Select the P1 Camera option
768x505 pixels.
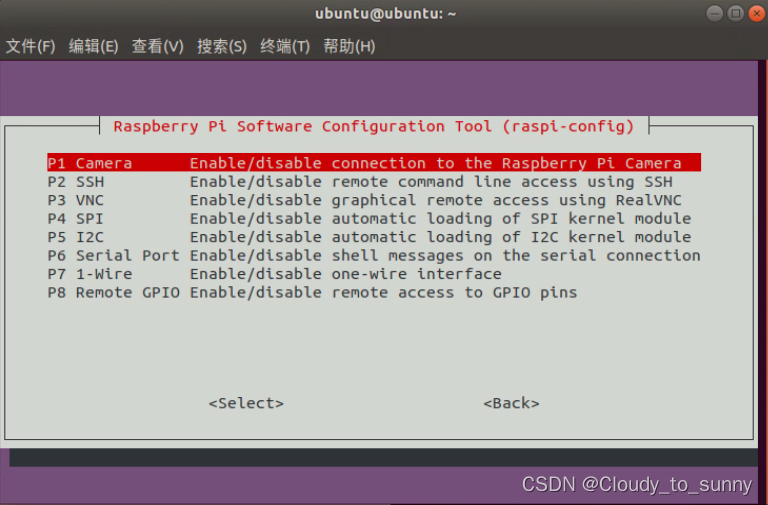click(x=374, y=163)
